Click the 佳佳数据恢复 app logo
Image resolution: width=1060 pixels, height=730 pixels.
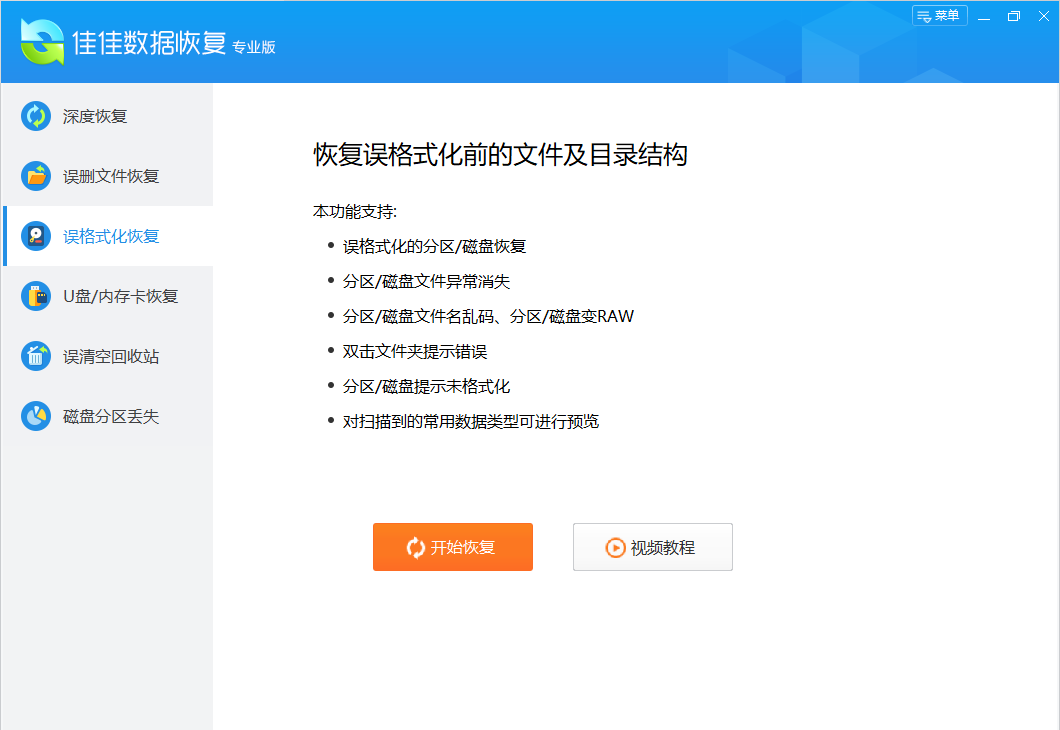(43, 42)
